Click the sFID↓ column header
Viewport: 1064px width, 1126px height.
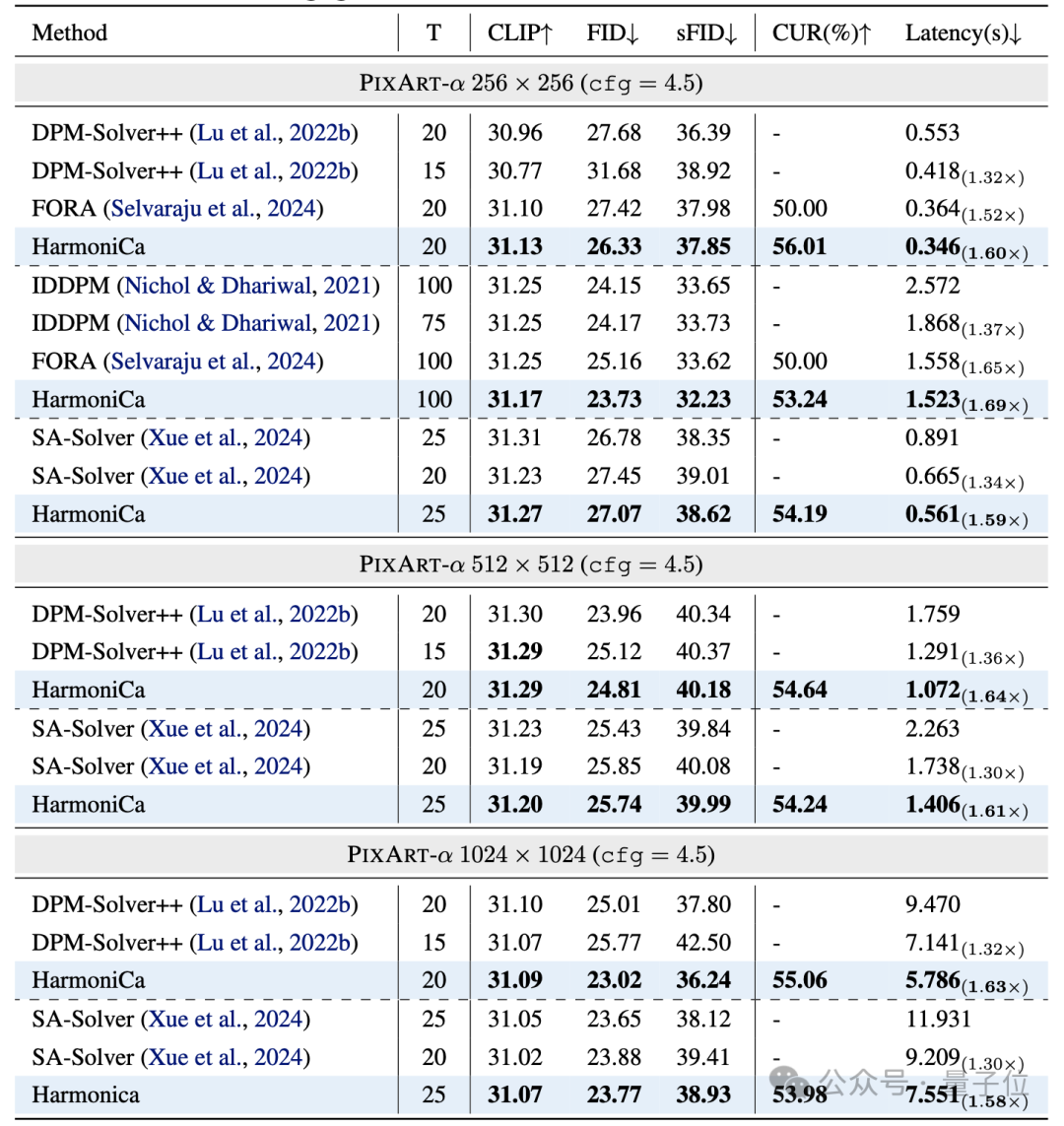tap(705, 33)
